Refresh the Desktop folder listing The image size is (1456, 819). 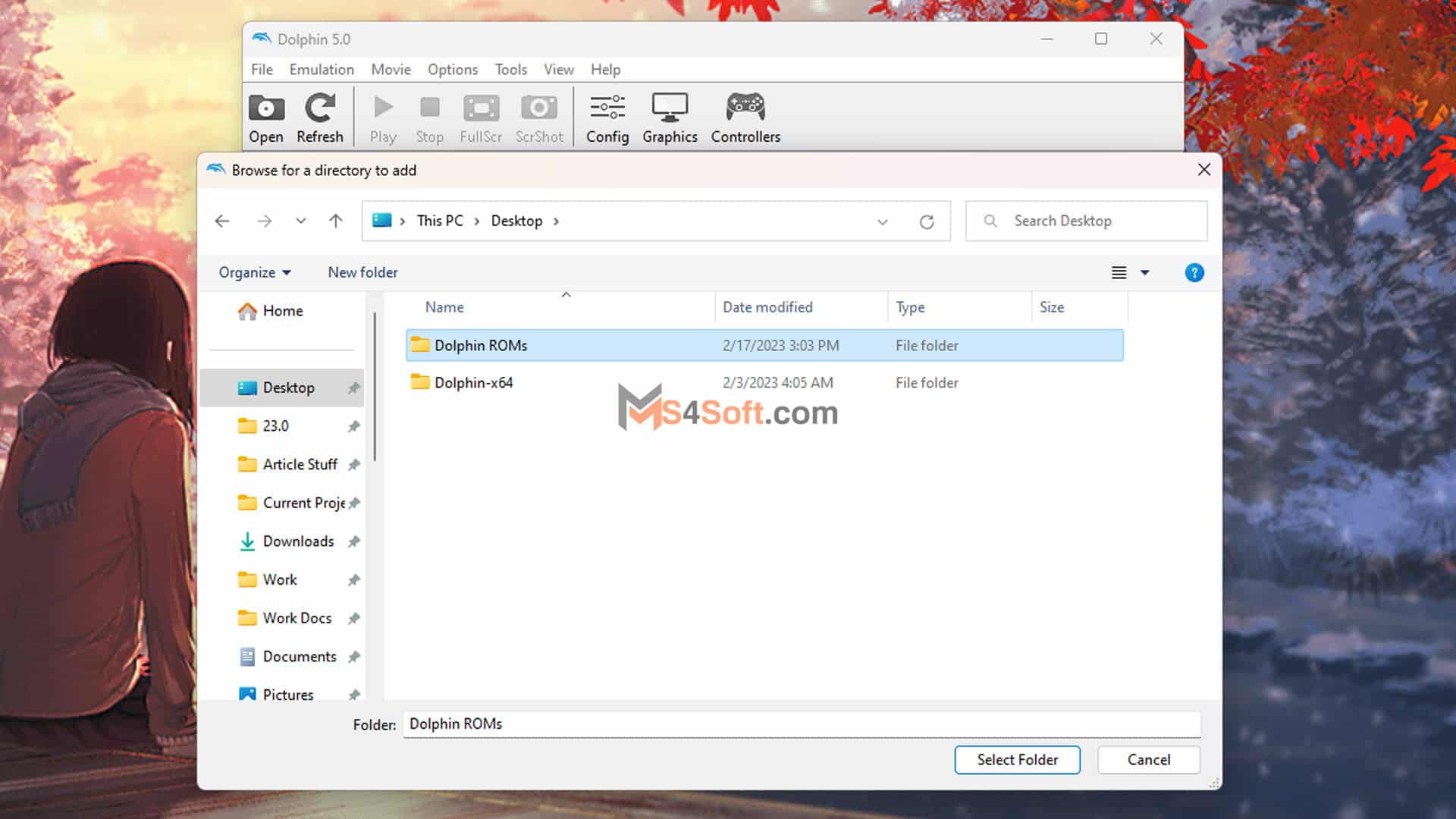[927, 221]
